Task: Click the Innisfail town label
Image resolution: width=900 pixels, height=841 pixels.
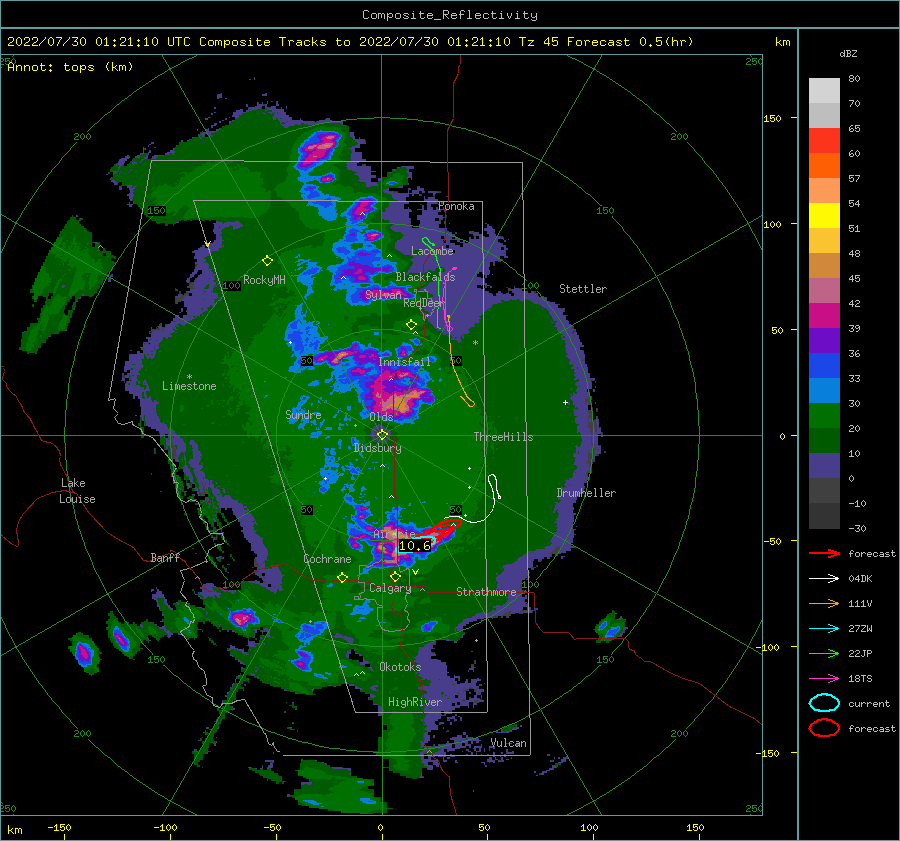Action: point(404,362)
